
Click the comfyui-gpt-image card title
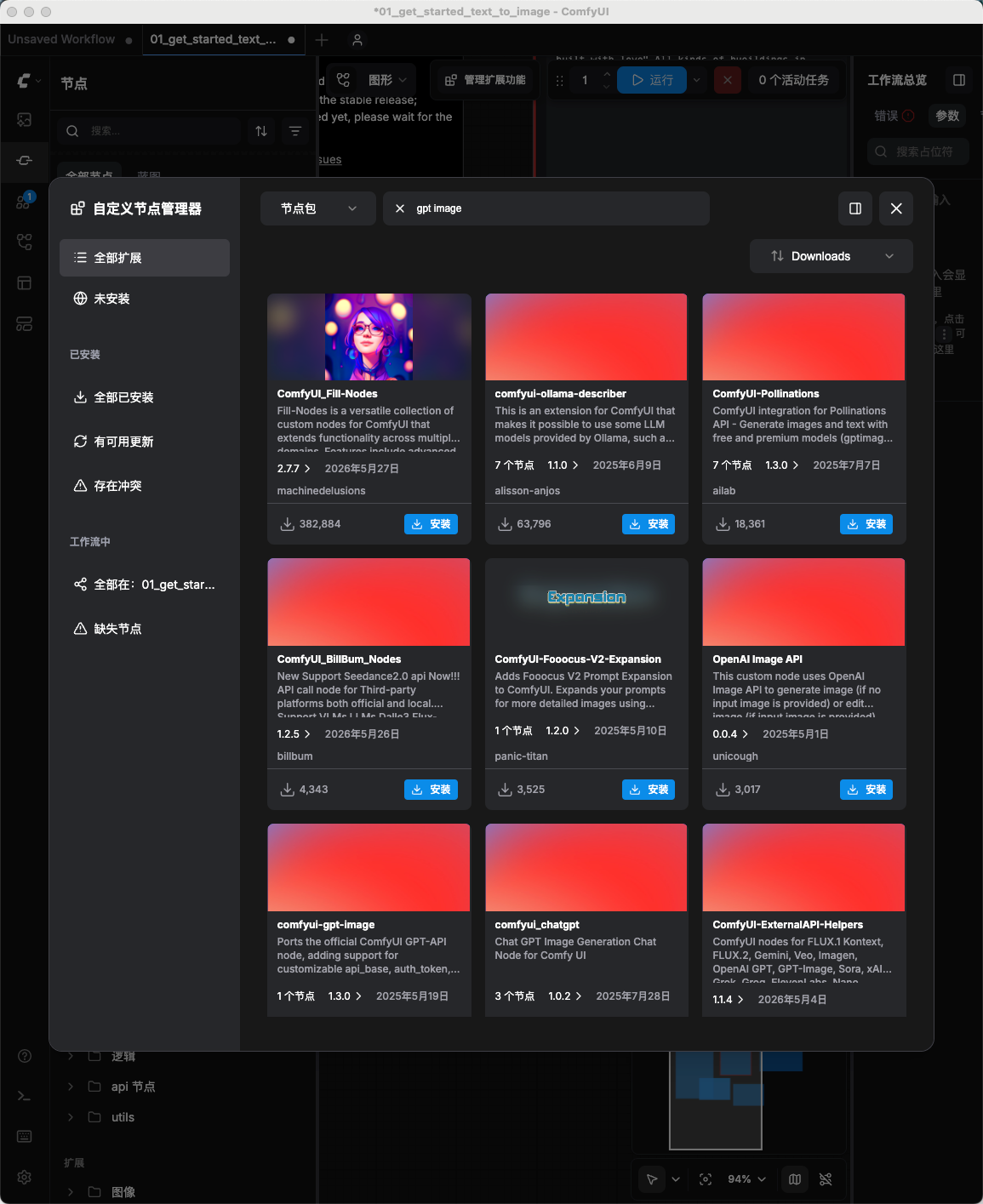coord(326,925)
